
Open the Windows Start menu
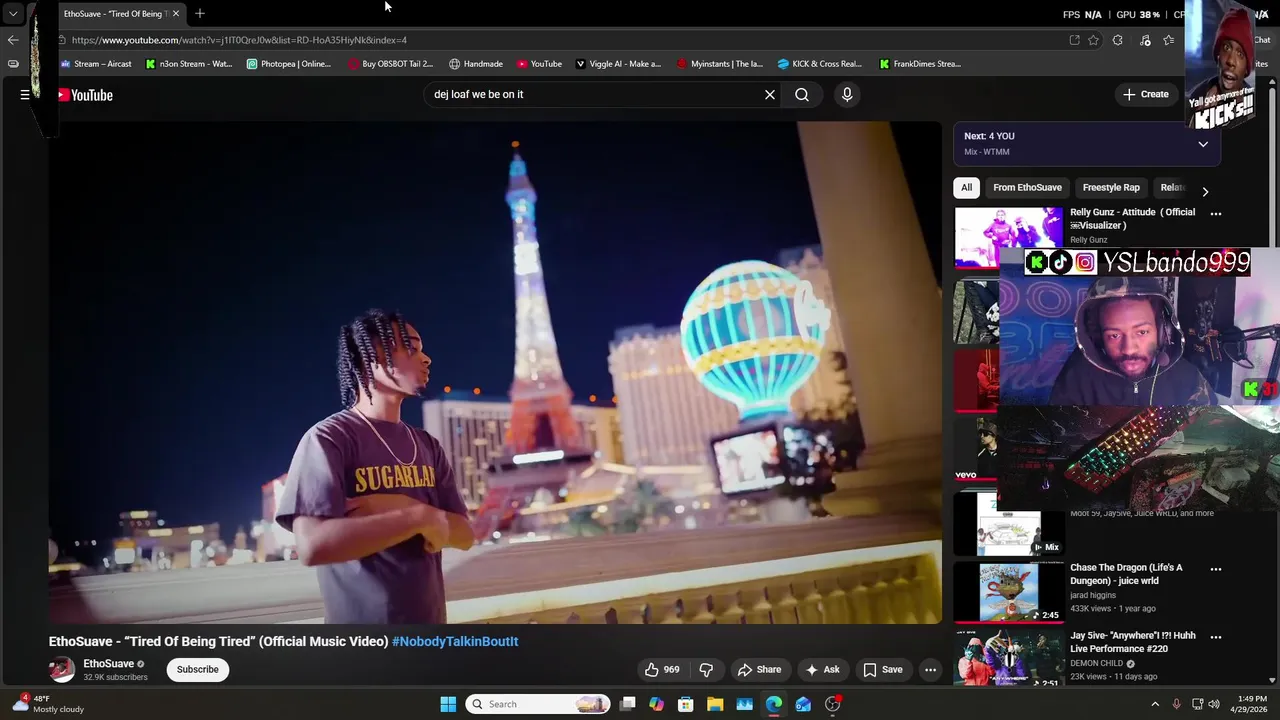click(x=448, y=704)
